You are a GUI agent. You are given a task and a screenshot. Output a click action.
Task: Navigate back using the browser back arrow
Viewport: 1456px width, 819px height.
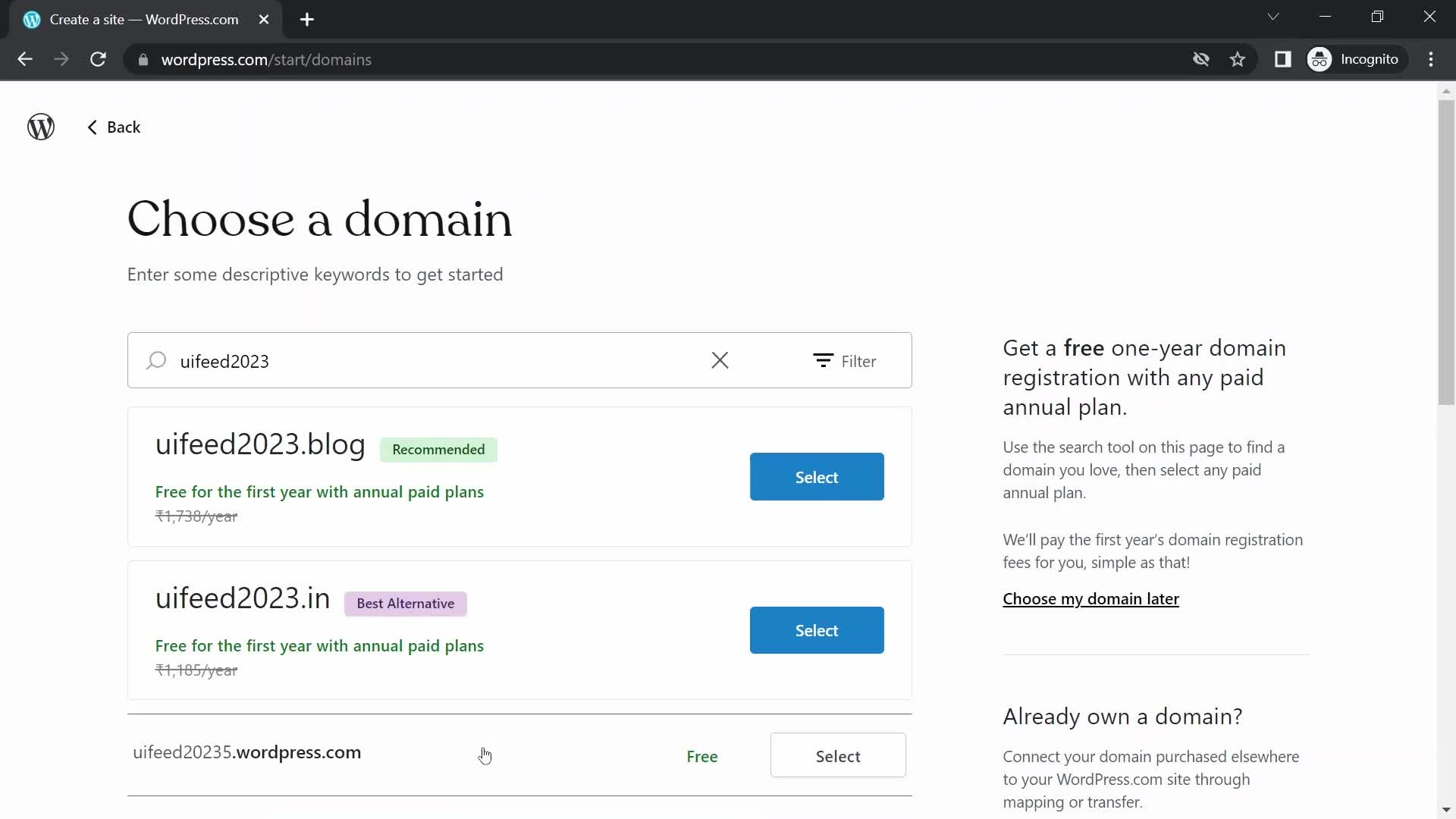(x=25, y=59)
